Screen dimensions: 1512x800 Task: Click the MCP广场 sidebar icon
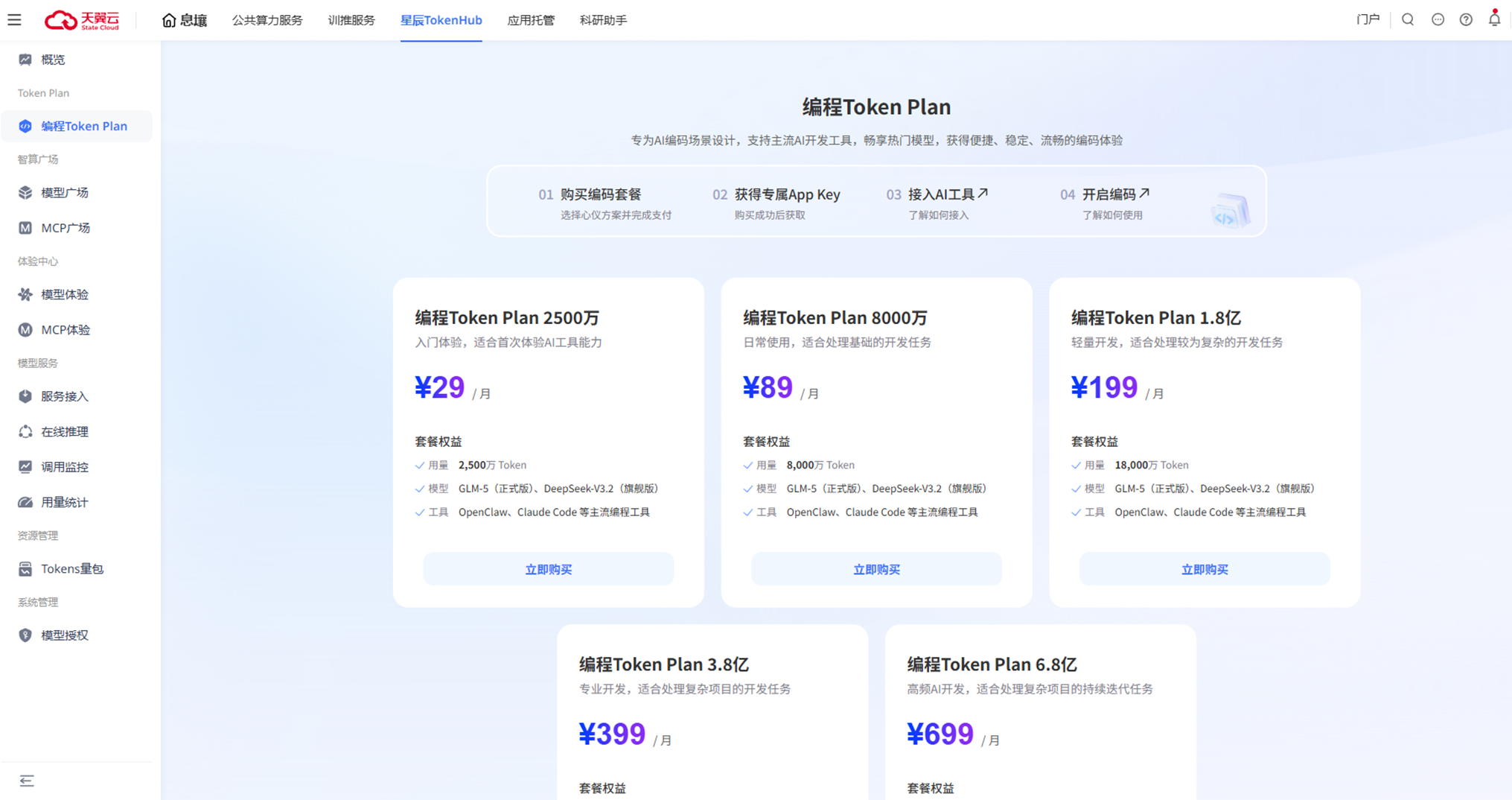[25, 228]
